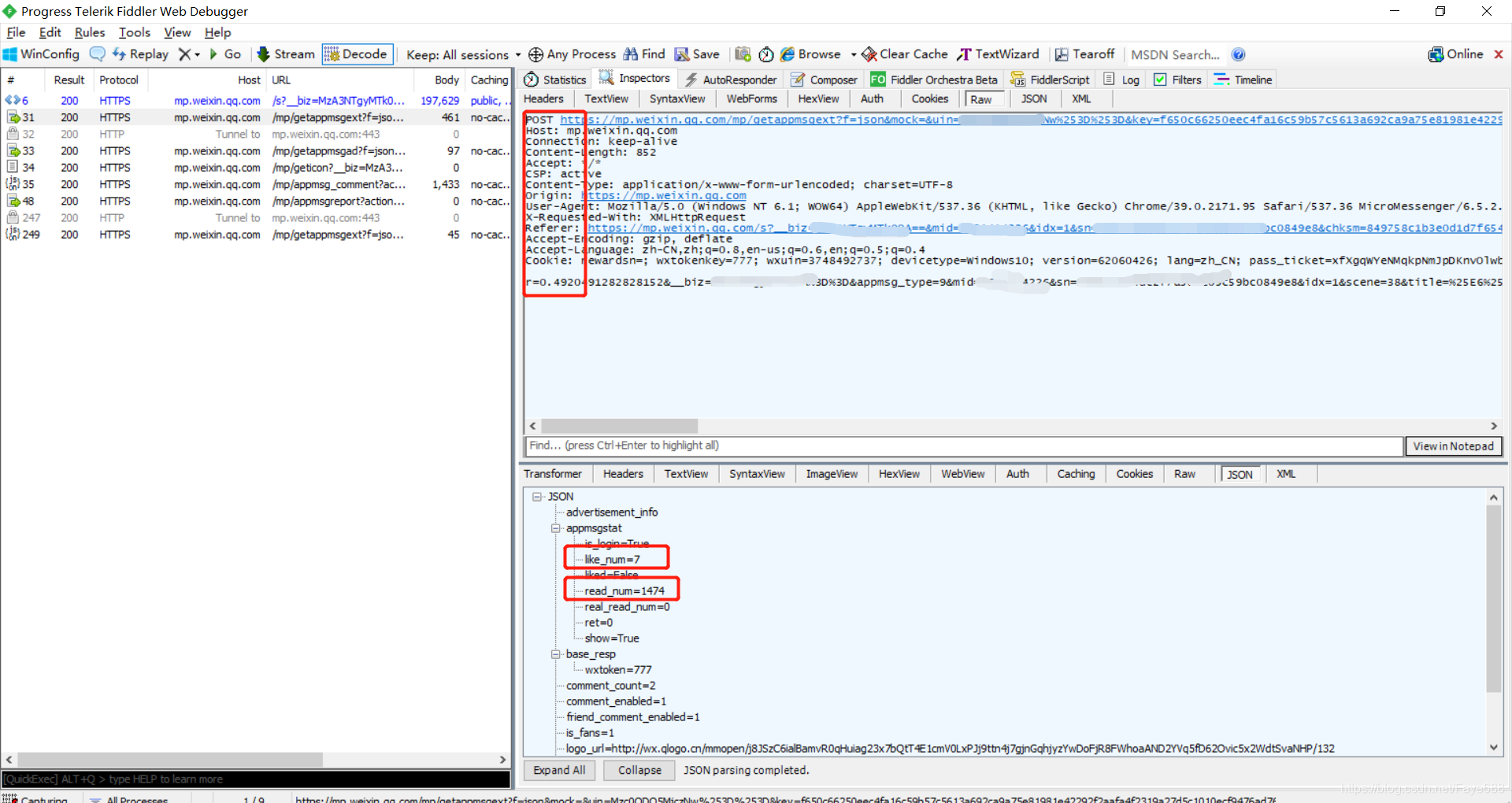Select session 35 appmsg_comment row
The height and width of the screenshot is (803, 1512).
click(256, 184)
